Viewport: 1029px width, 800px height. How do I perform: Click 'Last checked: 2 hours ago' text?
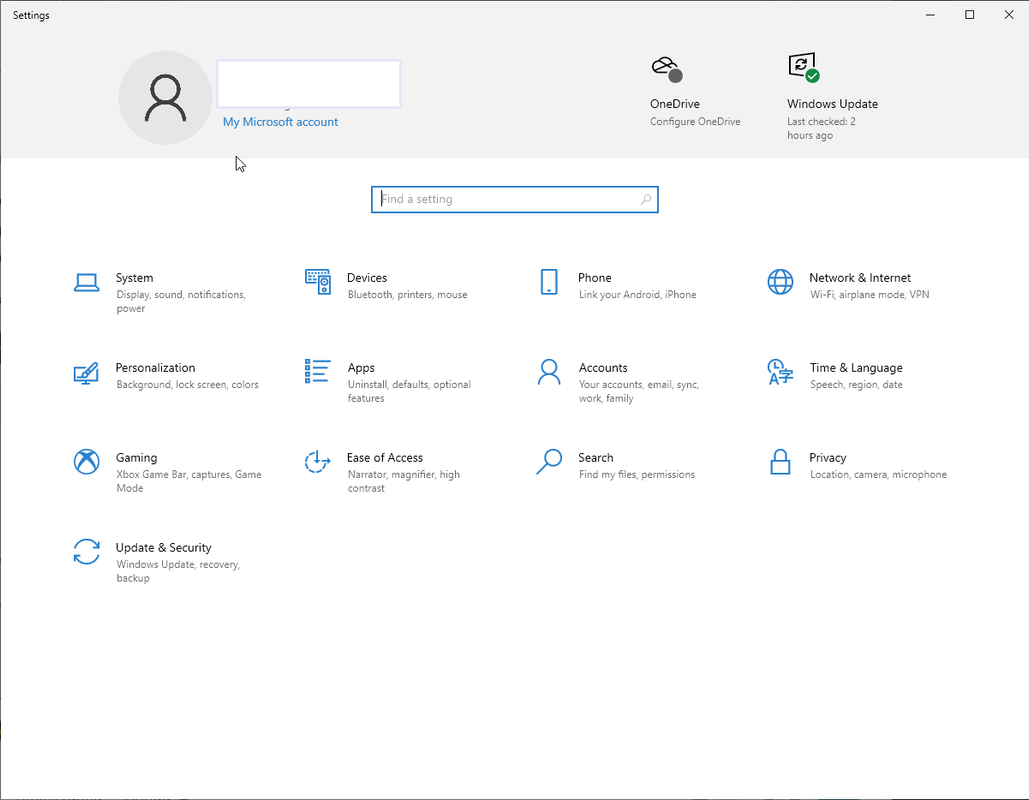coord(821,129)
